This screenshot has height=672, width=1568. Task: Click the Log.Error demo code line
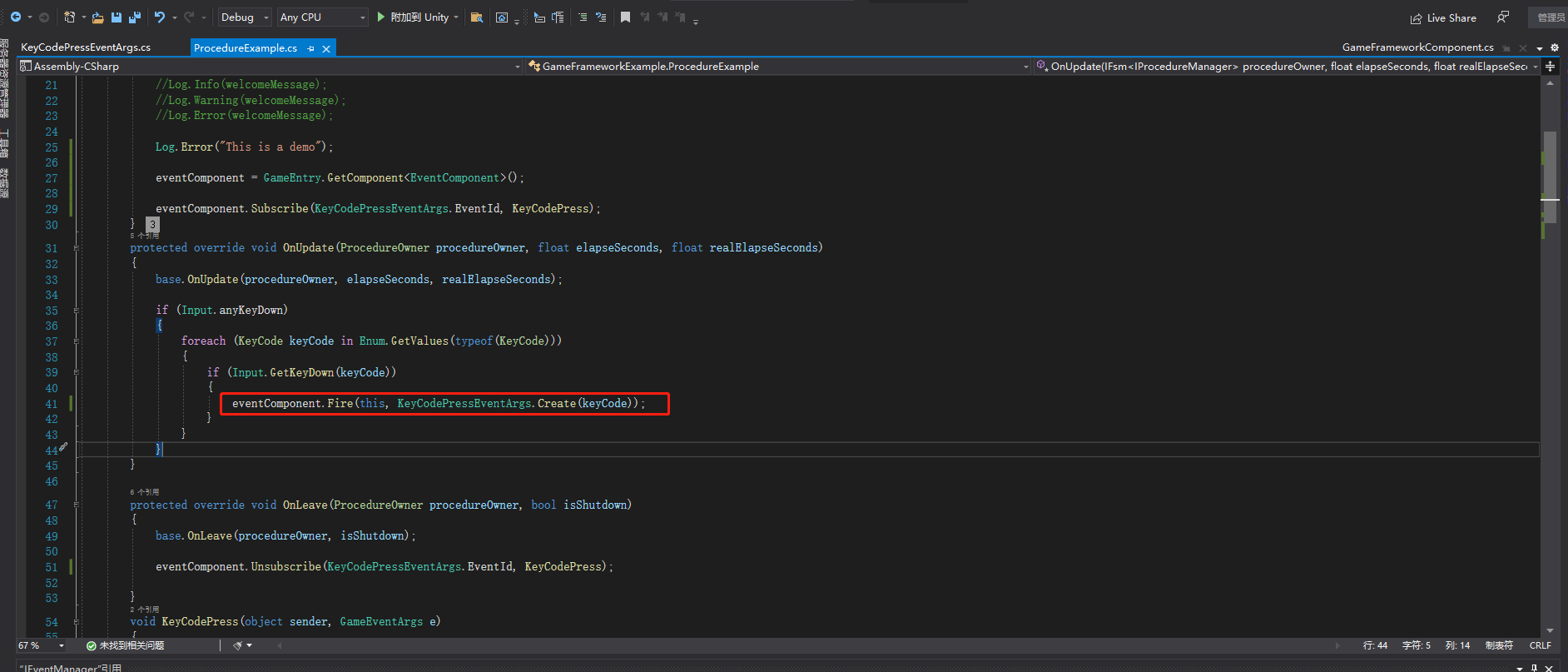(x=244, y=147)
